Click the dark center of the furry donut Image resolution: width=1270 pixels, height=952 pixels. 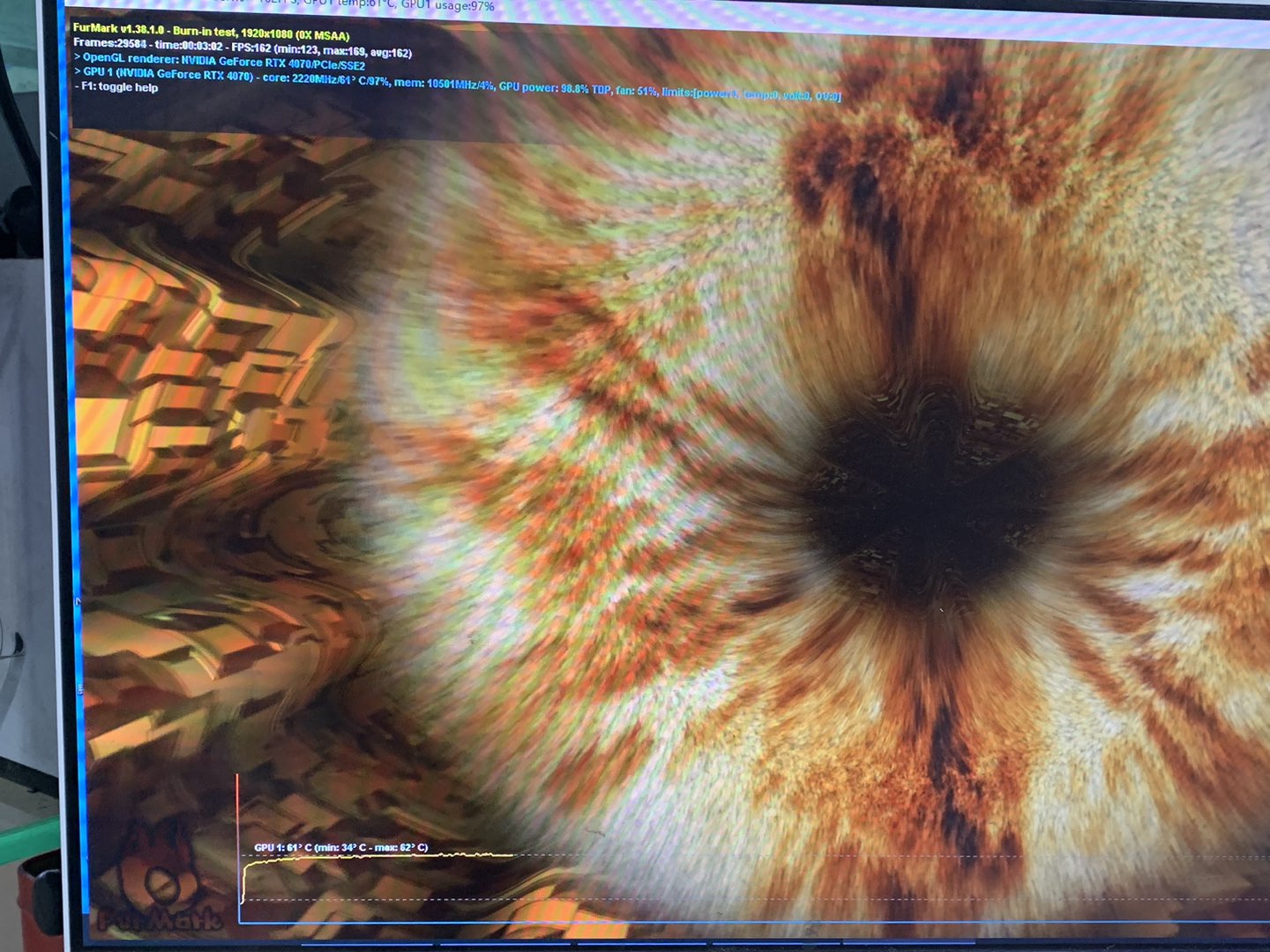[x=926, y=494]
